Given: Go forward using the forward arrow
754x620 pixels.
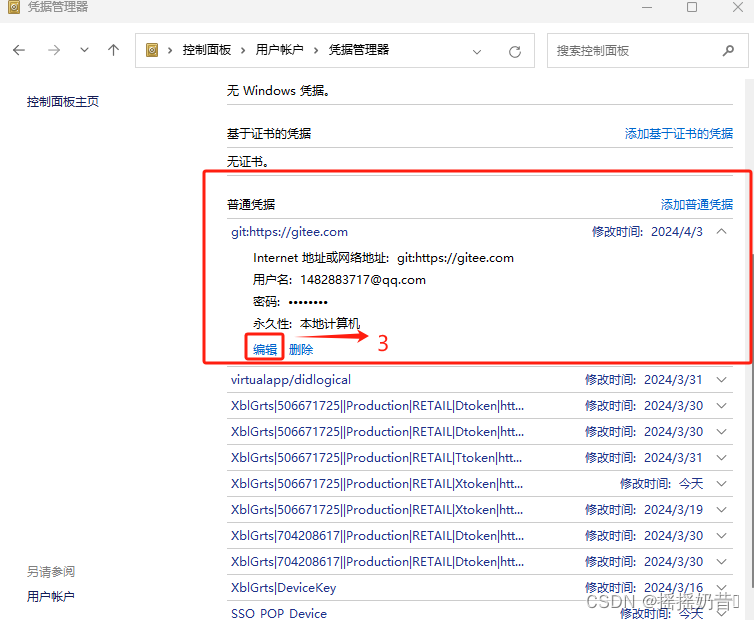Looking at the screenshot, I should coord(54,50).
